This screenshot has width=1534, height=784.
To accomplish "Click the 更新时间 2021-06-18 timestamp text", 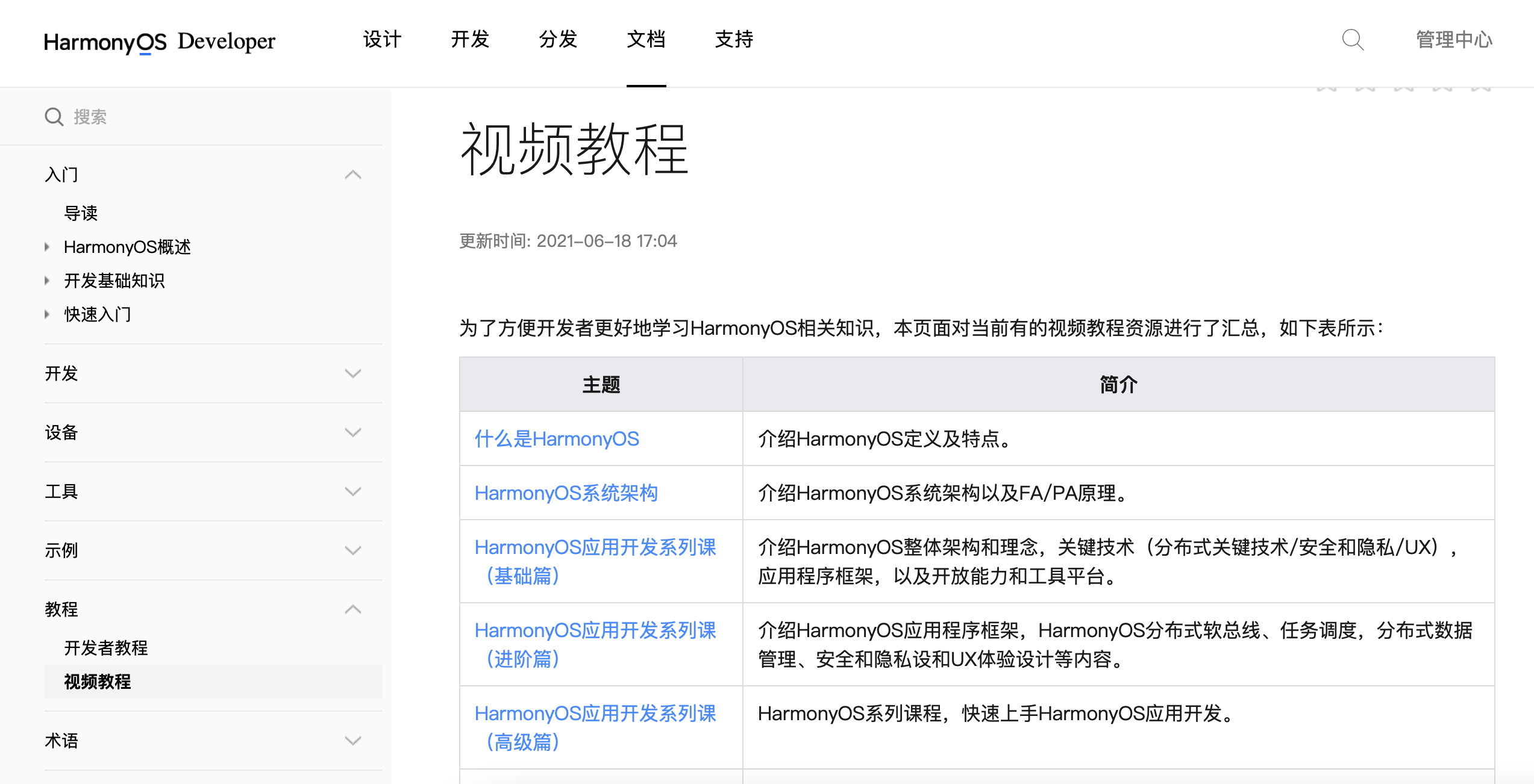I will [x=568, y=241].
